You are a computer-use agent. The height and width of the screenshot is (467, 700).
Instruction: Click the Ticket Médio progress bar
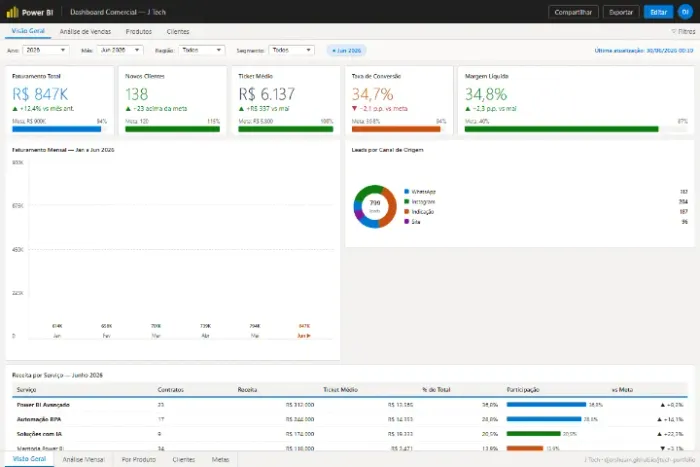(x=286, y=129)
